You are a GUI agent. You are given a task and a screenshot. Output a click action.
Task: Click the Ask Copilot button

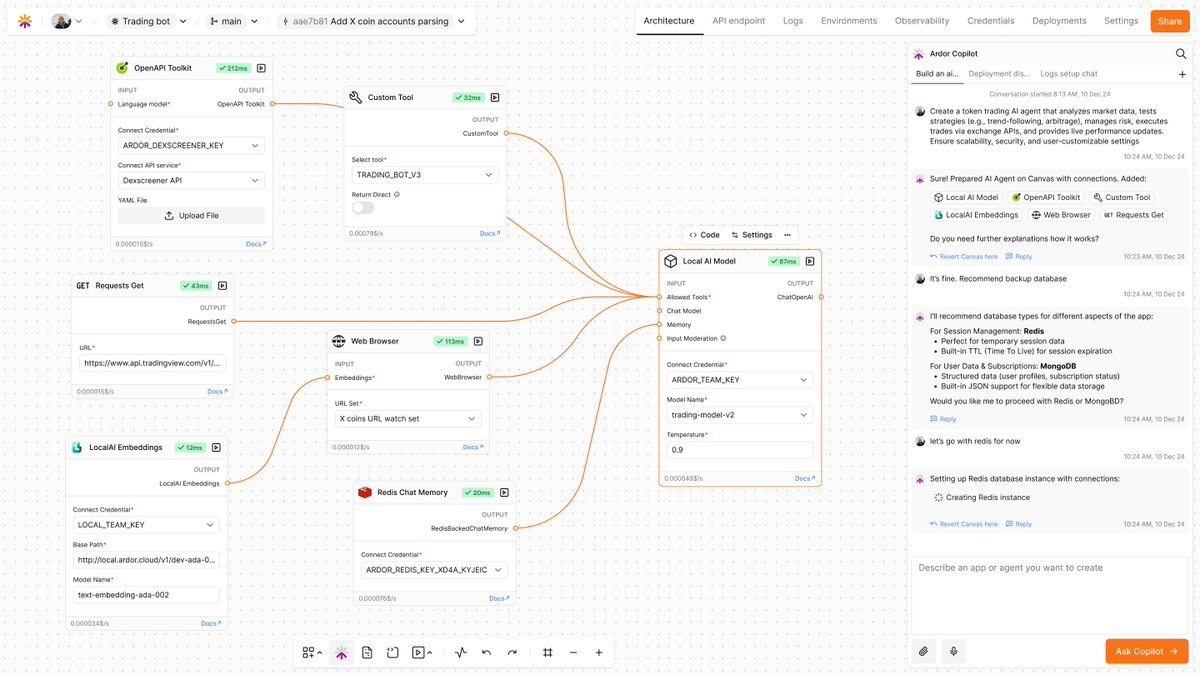1146,651
